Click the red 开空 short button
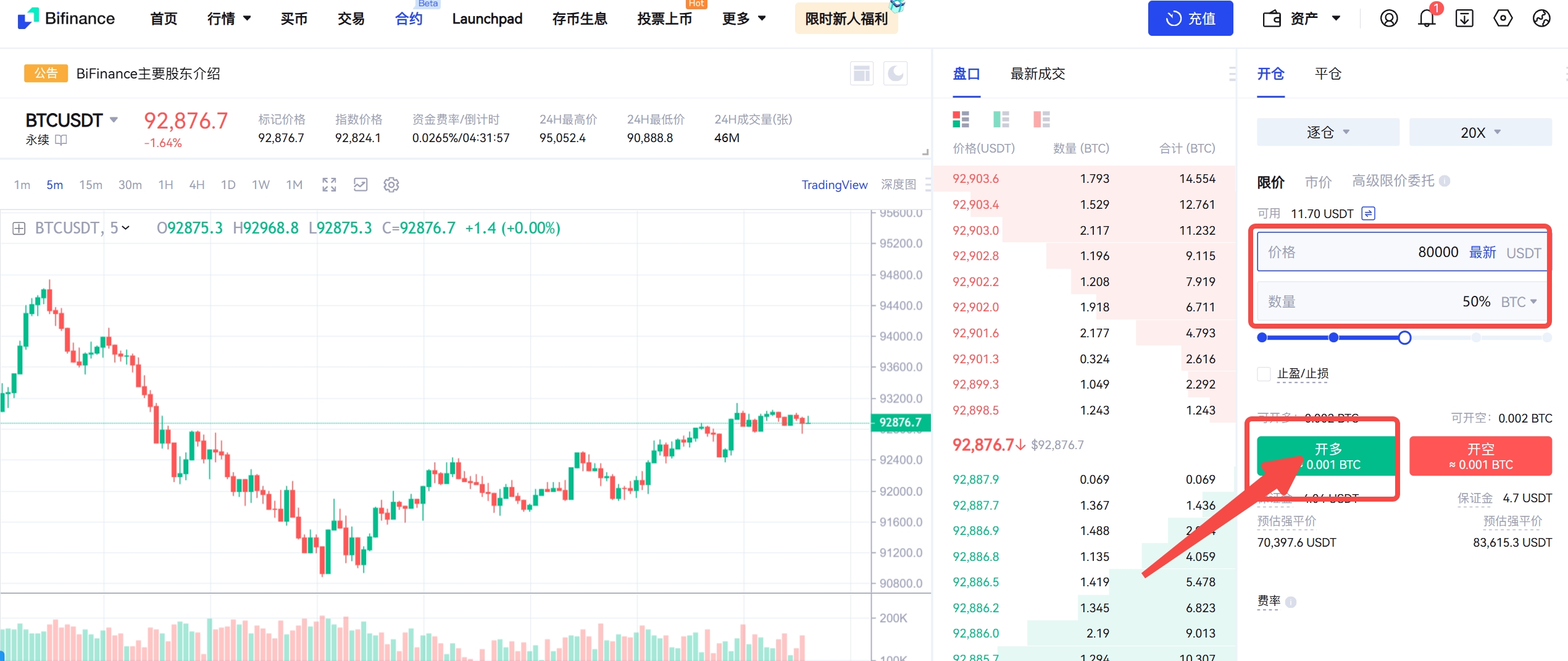The image size is (1568, 661). [x=1480, y=457]
